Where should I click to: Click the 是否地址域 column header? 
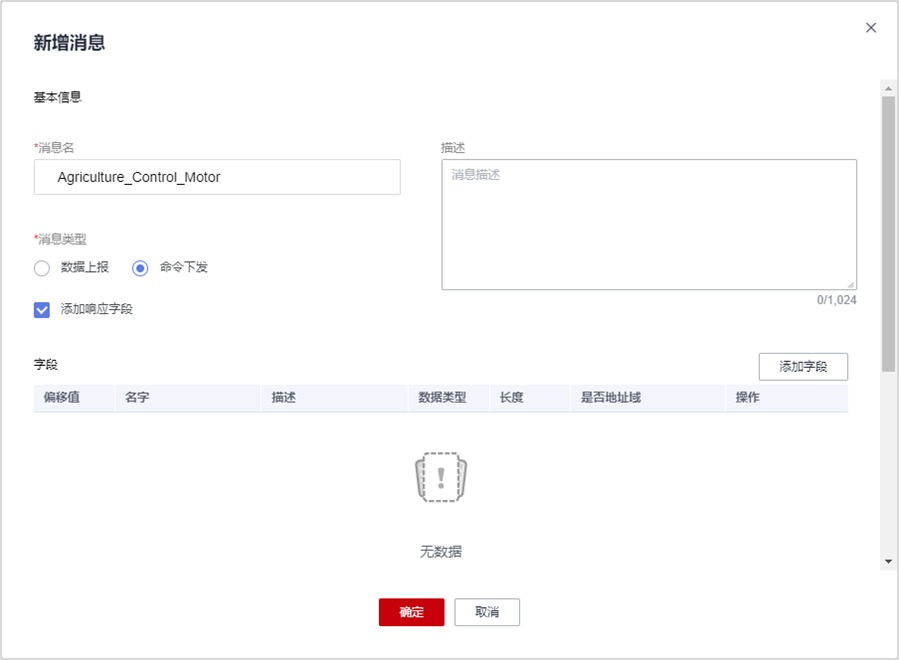tap(611, 398)
